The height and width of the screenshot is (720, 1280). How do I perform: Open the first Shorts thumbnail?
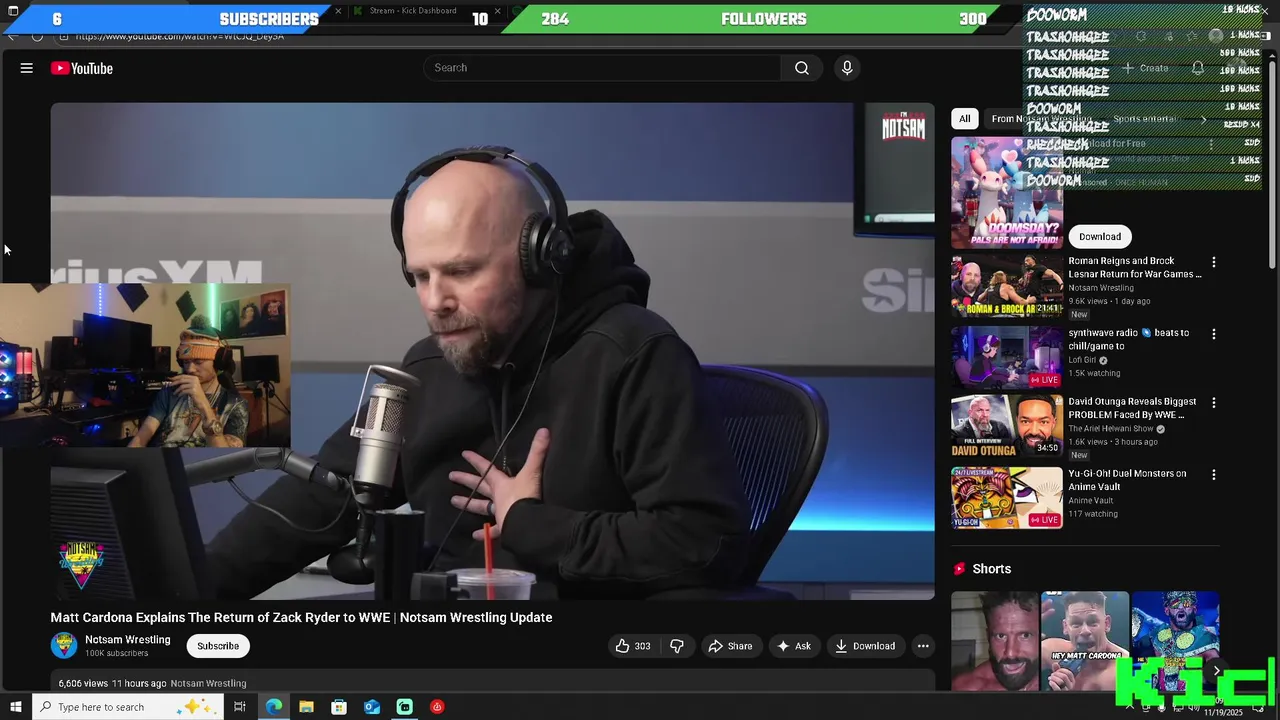995,641
